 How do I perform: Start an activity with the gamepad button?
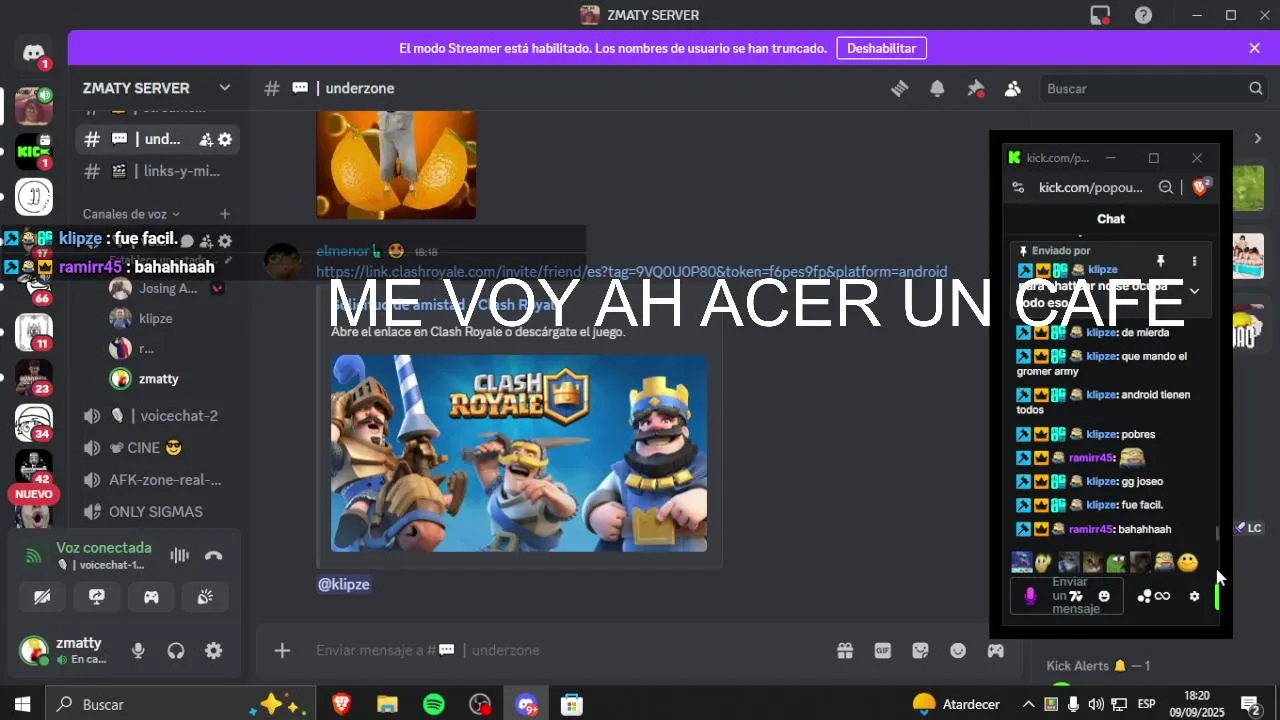[x=151, y=597]
